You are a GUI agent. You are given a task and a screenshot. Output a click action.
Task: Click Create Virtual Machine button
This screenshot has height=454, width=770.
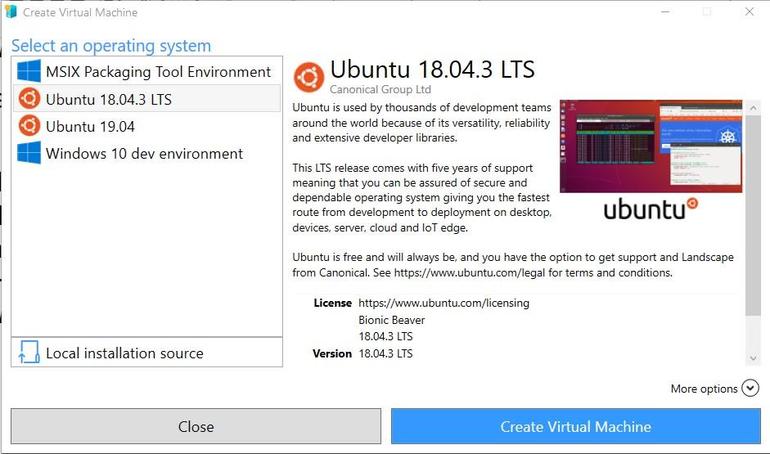click(576, 426)
